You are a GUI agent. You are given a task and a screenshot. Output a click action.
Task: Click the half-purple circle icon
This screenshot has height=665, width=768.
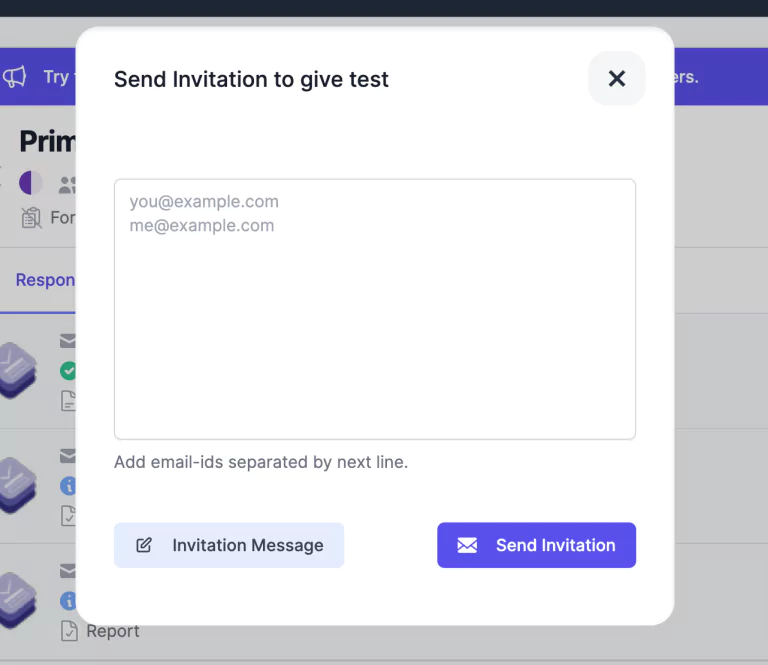pyautogui.click(x=30, y=183)
